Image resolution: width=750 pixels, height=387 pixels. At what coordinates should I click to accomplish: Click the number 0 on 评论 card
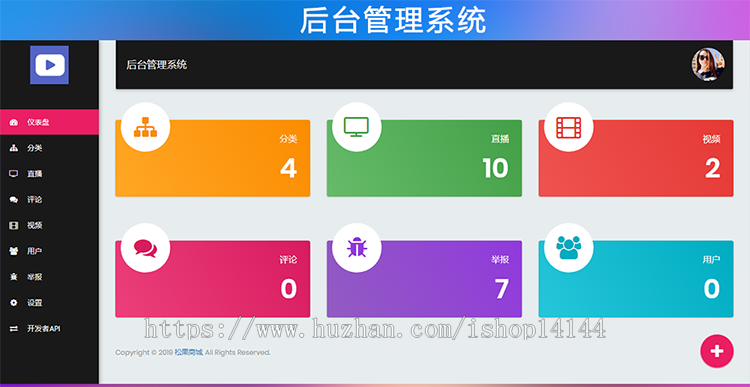point(288,289)
